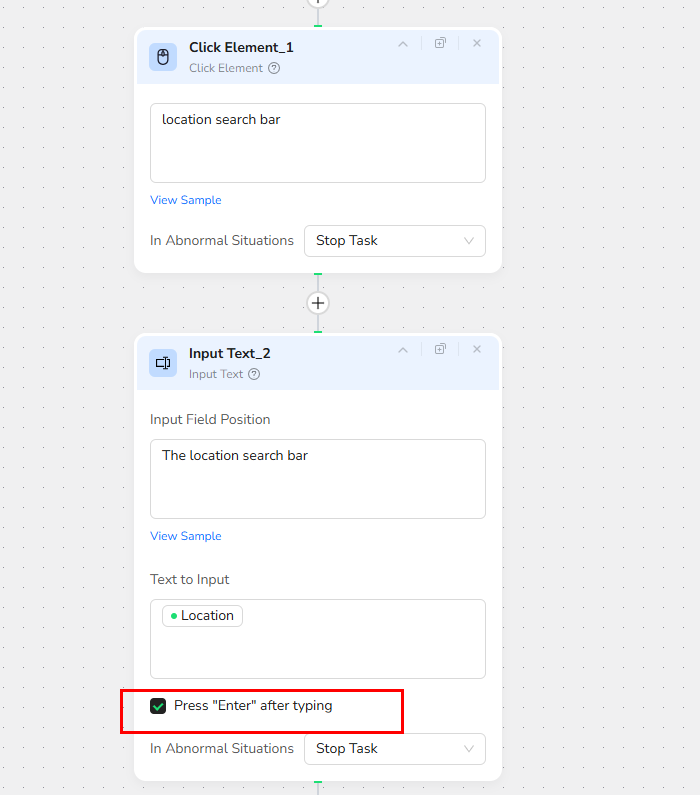Click into the Input Field Position text area
700x795 pixels.
tap(318, 479)
